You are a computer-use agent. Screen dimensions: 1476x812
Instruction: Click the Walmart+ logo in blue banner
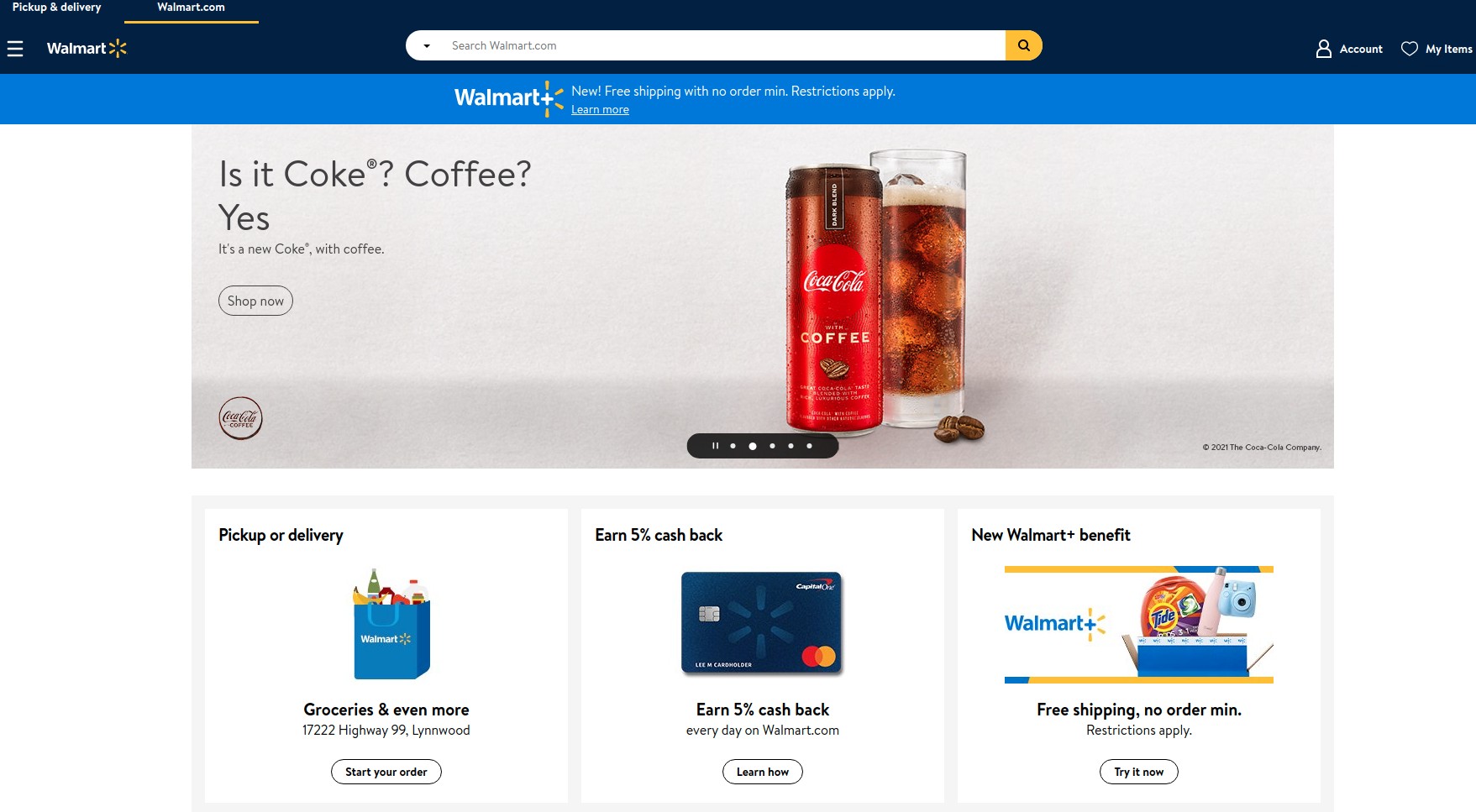click(x=509, y=98)
